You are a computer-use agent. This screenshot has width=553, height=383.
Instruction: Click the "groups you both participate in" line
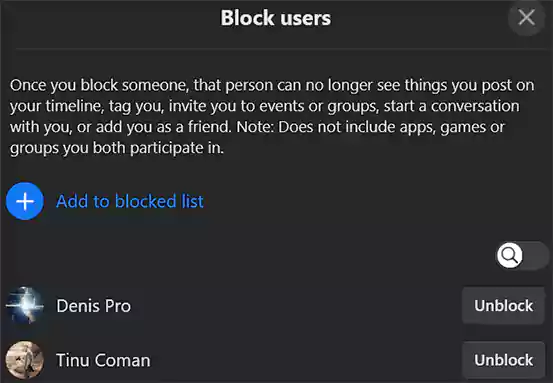(117, 148)
